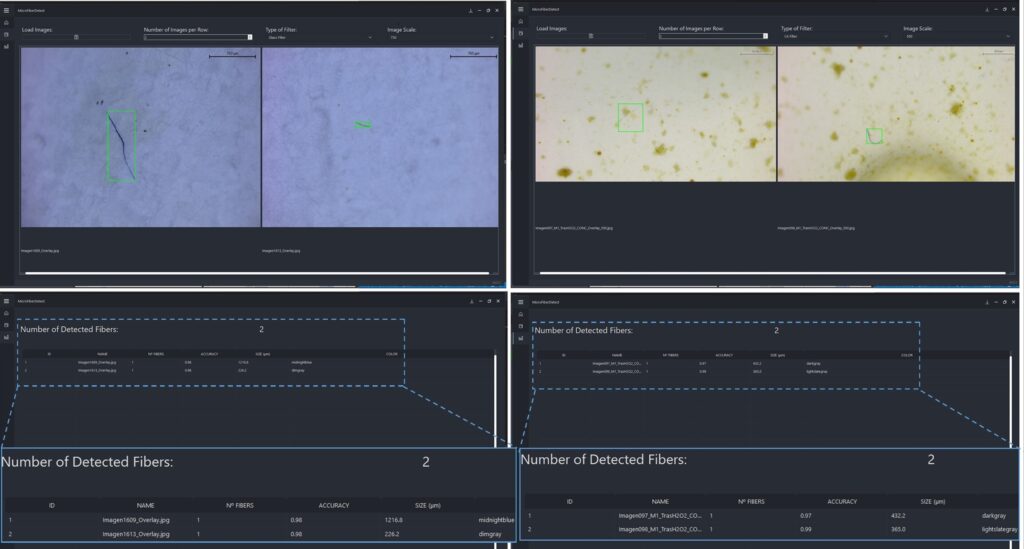Click blue microscope image with long dark fiber
The width and height of the screenshot is (1024, 549).
pyautogui.click(x=140, y=138)
